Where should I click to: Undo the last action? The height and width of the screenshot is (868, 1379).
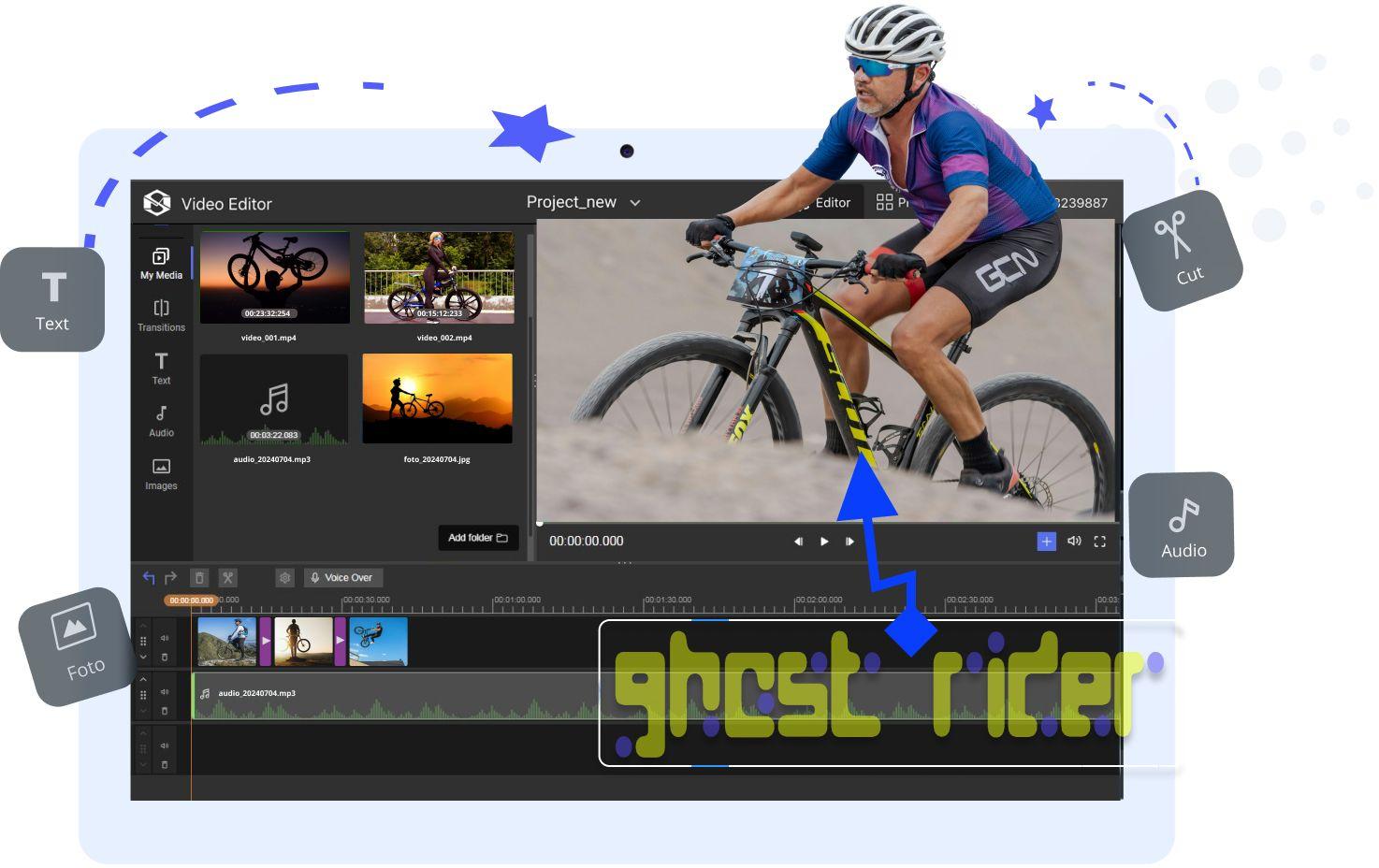(148, 578)
